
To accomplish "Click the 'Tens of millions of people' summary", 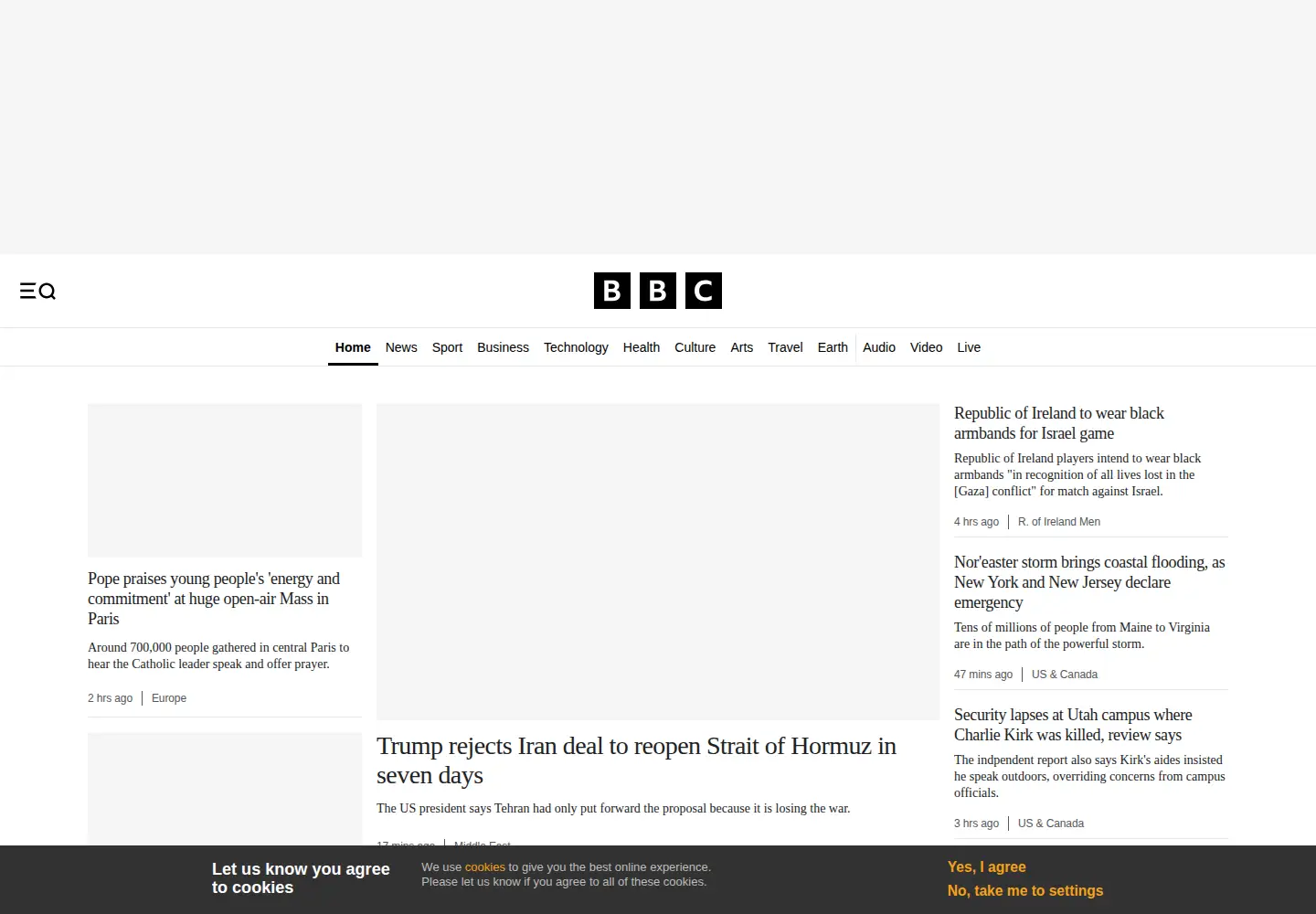I will [x=1082, y=635].
